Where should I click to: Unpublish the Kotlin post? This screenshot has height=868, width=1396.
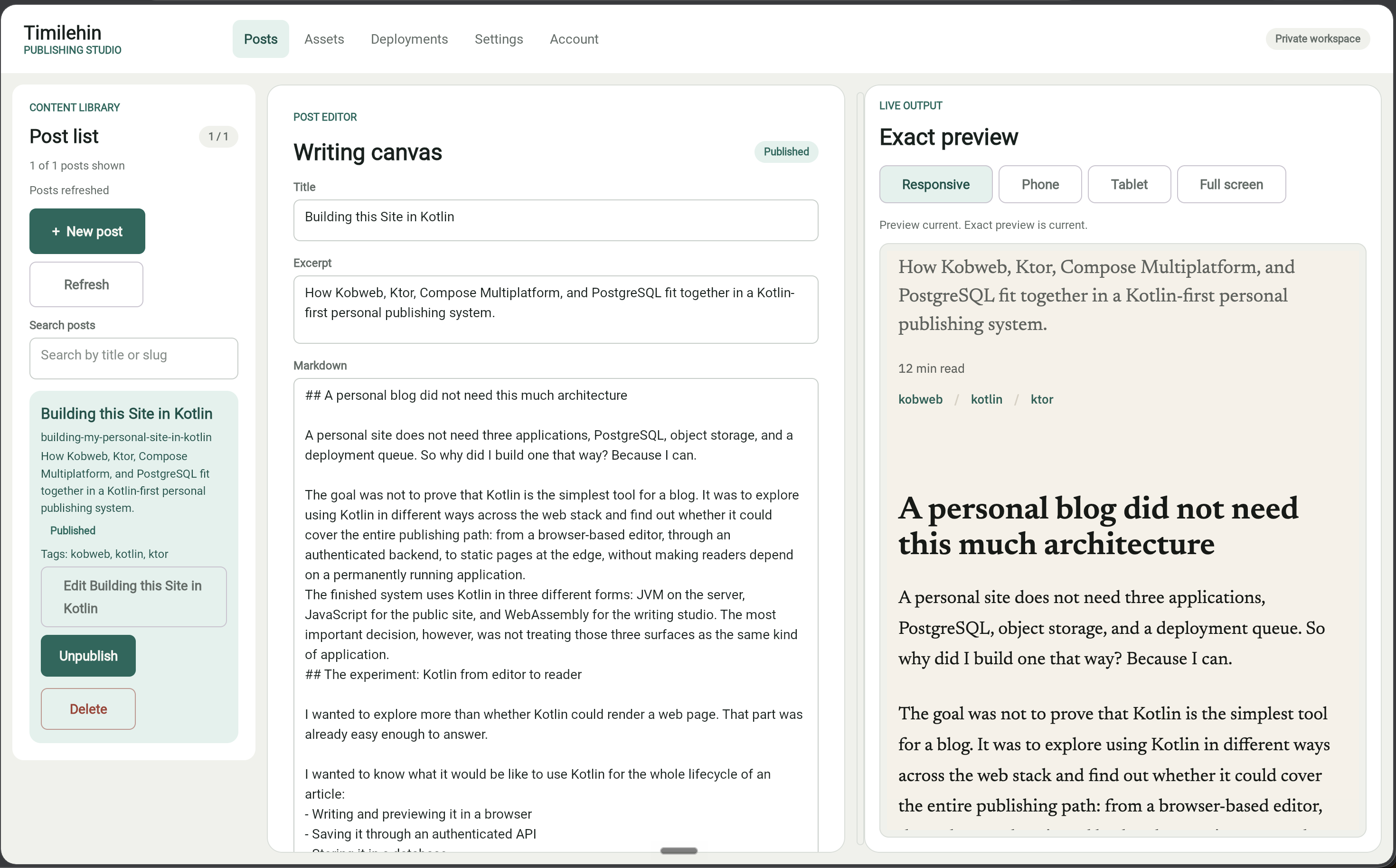pyautogui.click(x=88, y=656)
